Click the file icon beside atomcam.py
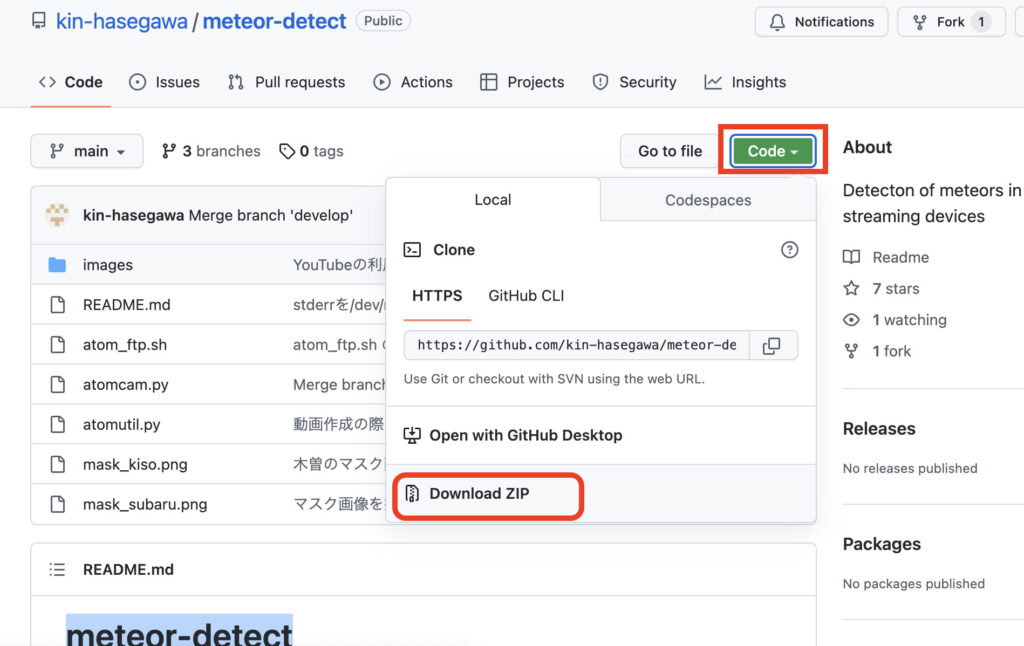This screenshot has width=1024, height=646. tap(57, 385)
